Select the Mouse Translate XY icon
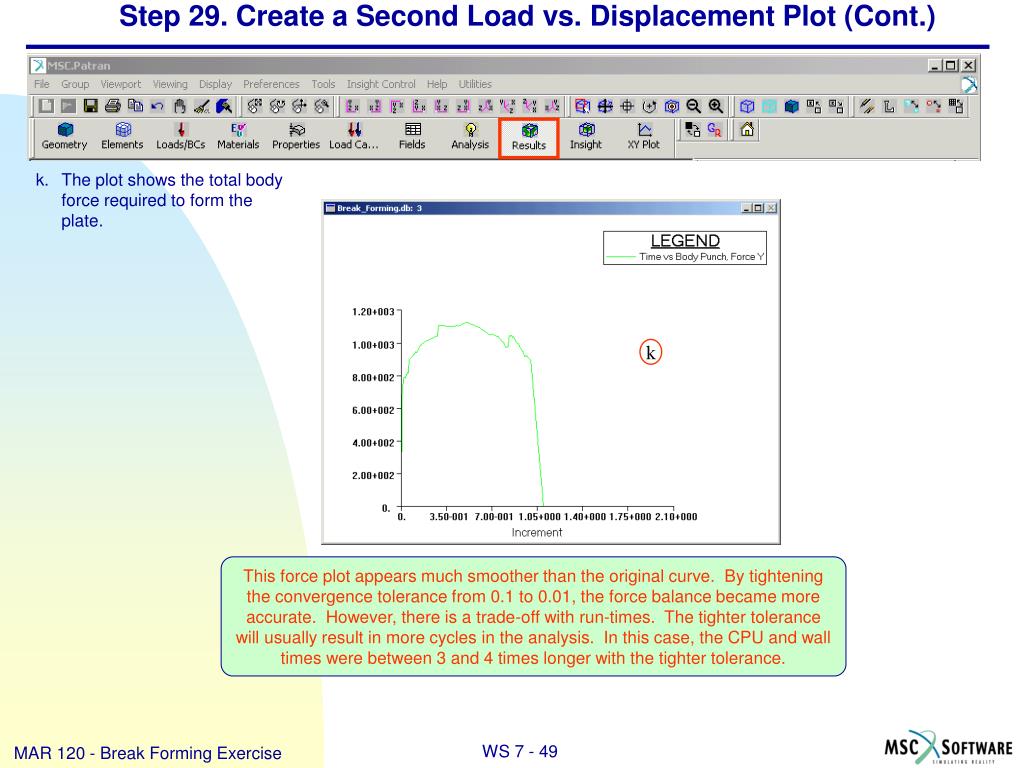 [299, 106]
